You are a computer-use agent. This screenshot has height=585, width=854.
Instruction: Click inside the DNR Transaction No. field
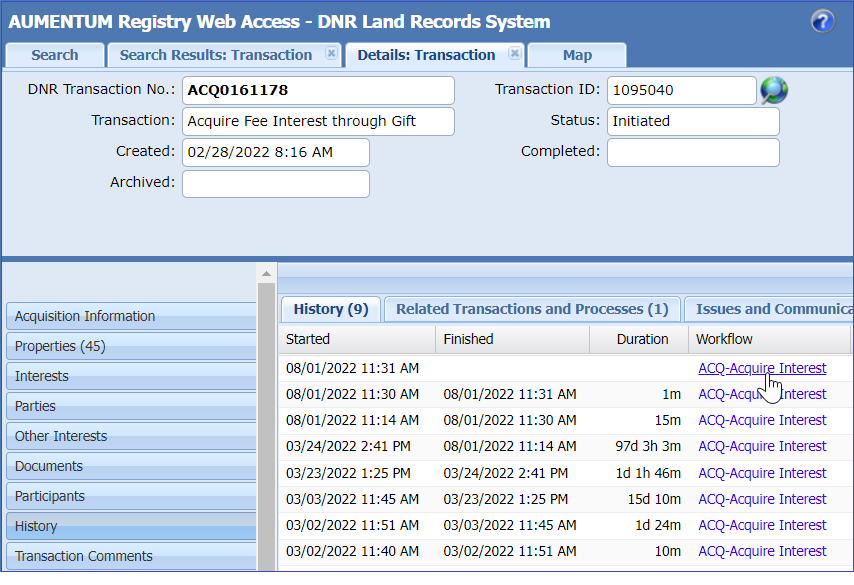click(x=318, y=90)
